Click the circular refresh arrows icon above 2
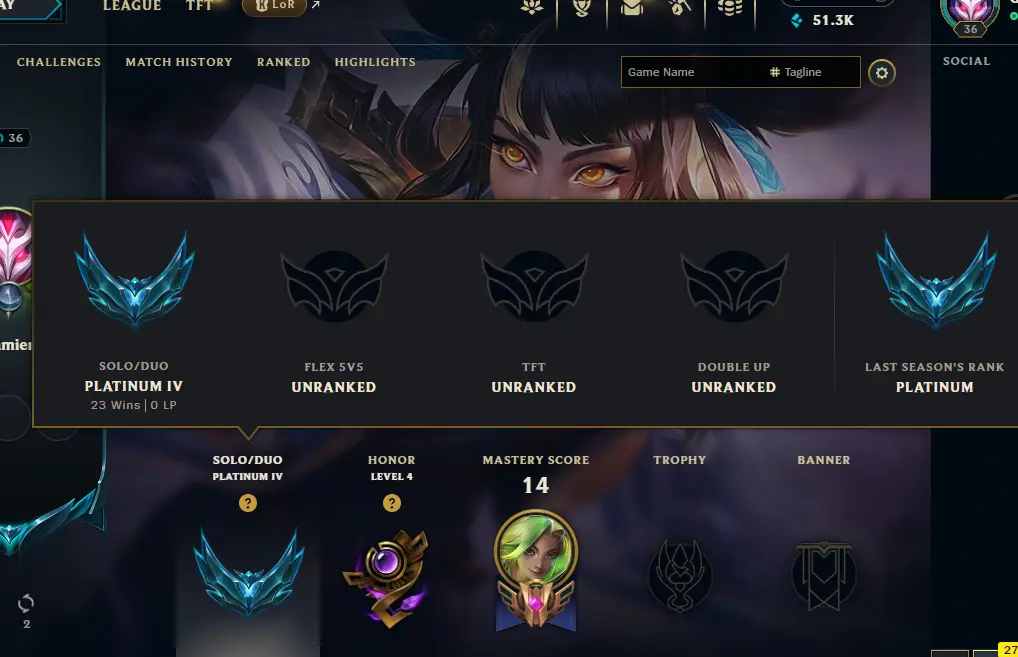1018x657 pixels. tap(26, 604)
